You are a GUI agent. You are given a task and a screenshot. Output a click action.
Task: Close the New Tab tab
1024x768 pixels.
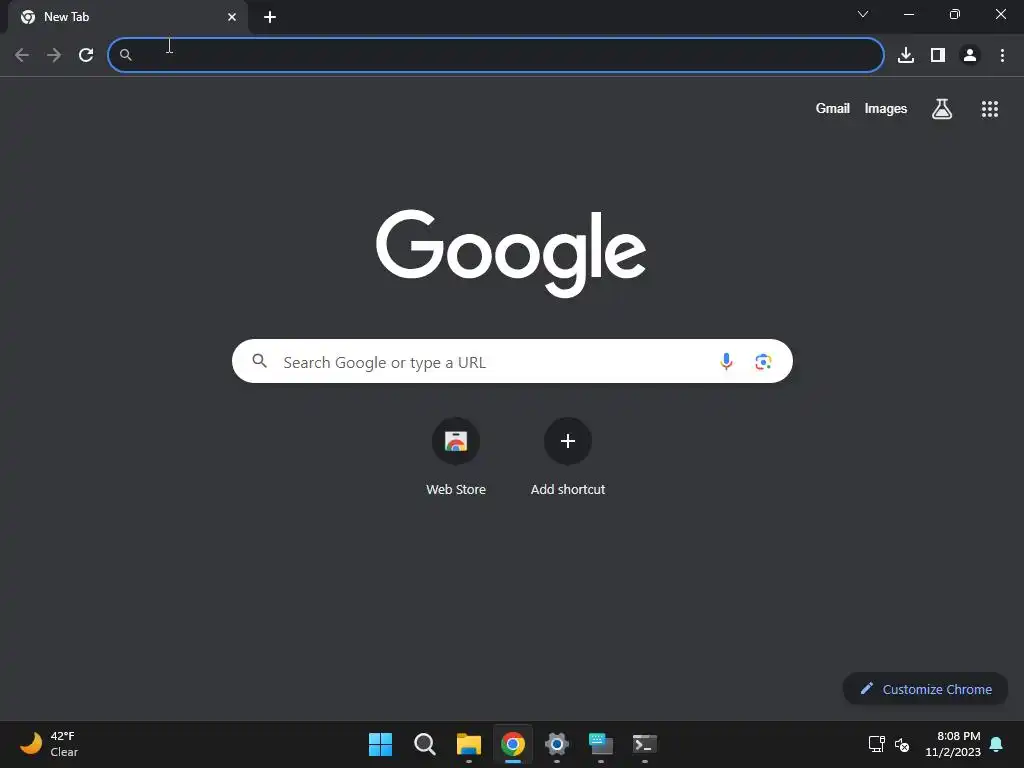[232, 17]
